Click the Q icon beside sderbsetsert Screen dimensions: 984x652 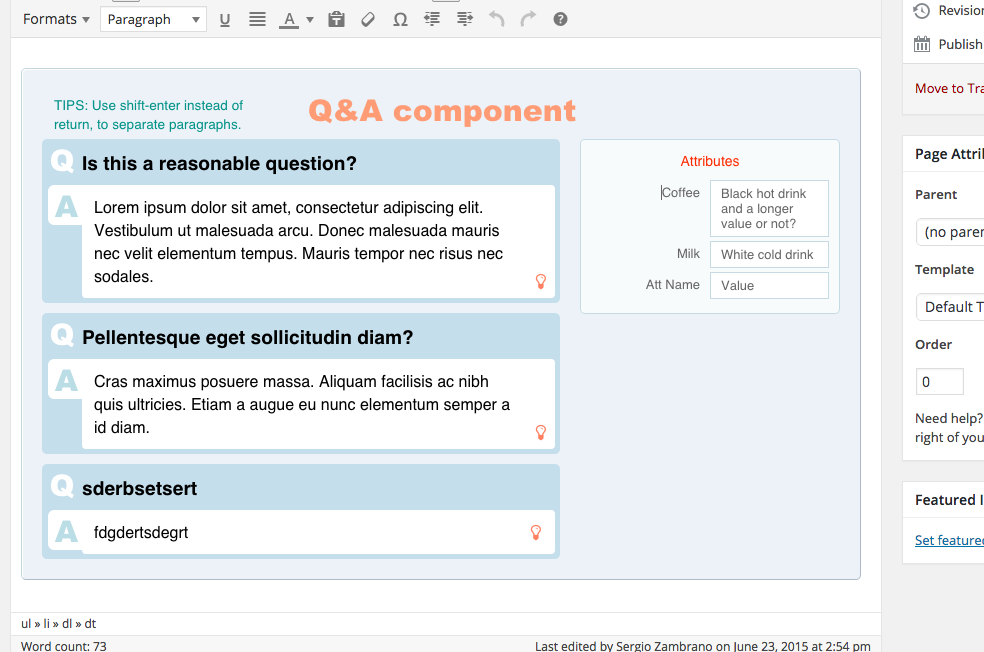(x=62, y=486)
